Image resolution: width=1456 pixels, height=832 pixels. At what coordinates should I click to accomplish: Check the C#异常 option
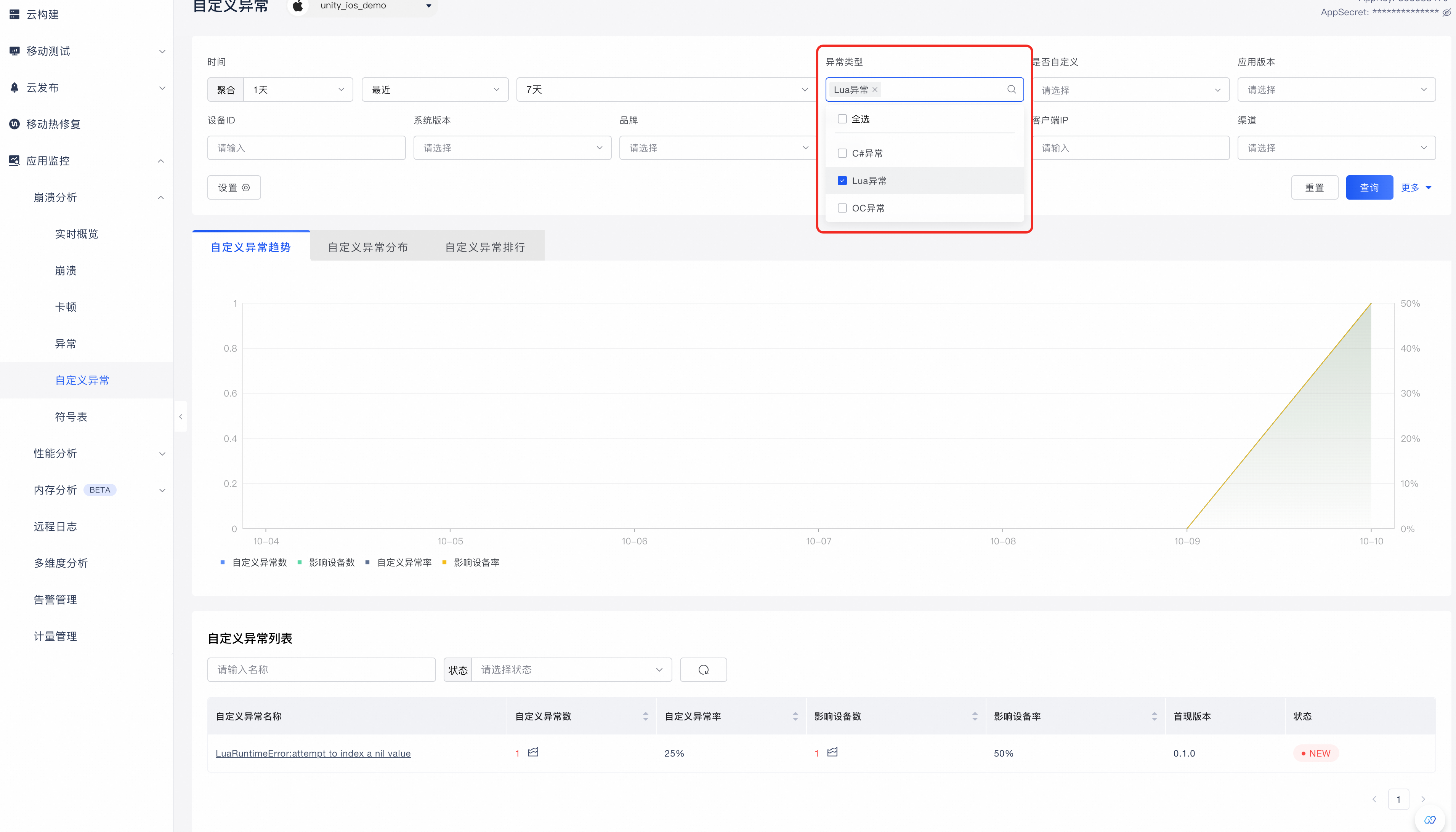point(842,153)
